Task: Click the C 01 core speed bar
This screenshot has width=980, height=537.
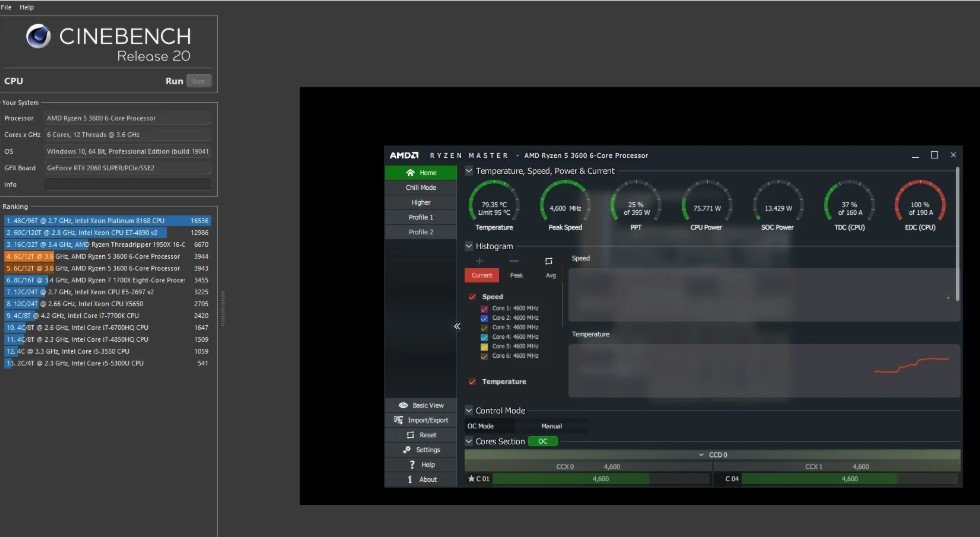Action: 601,479
